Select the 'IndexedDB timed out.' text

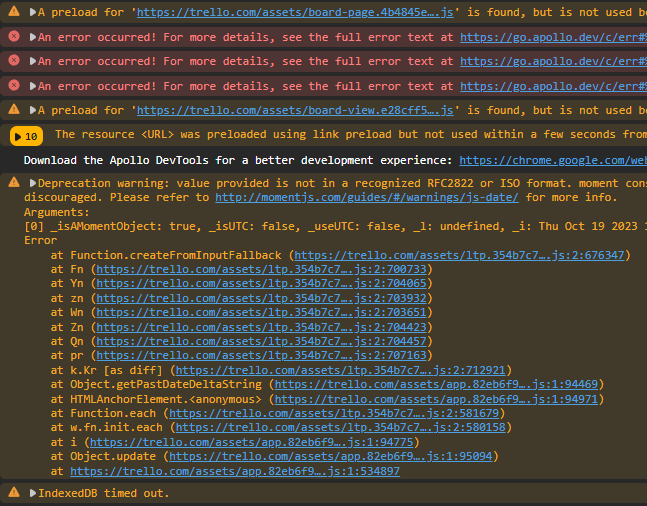(x=104, y=493)
